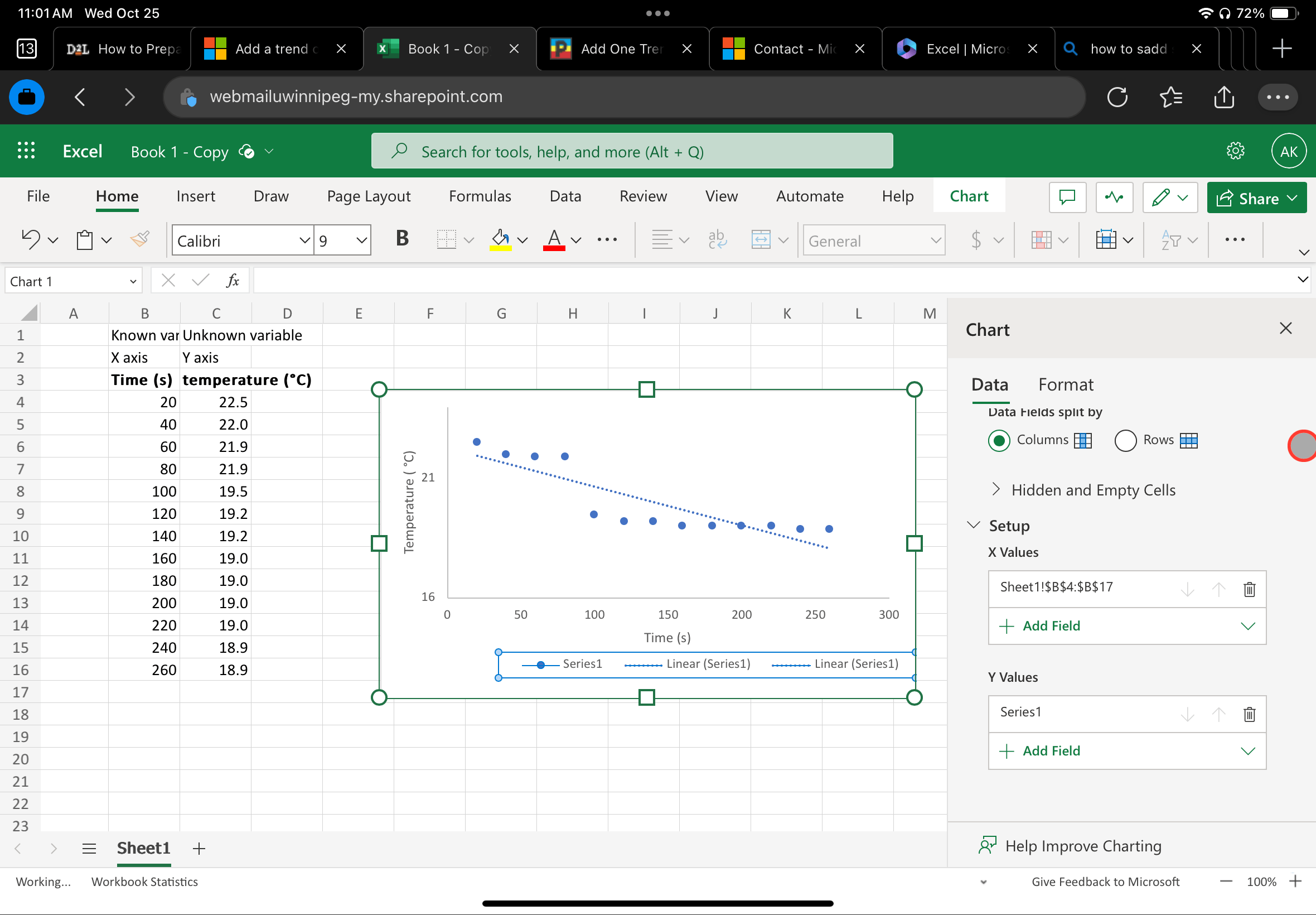Image resolution: width=1316 pixels, height=915 pixels.
Task: Click the Paste clipboard icon
Action: 85,240
